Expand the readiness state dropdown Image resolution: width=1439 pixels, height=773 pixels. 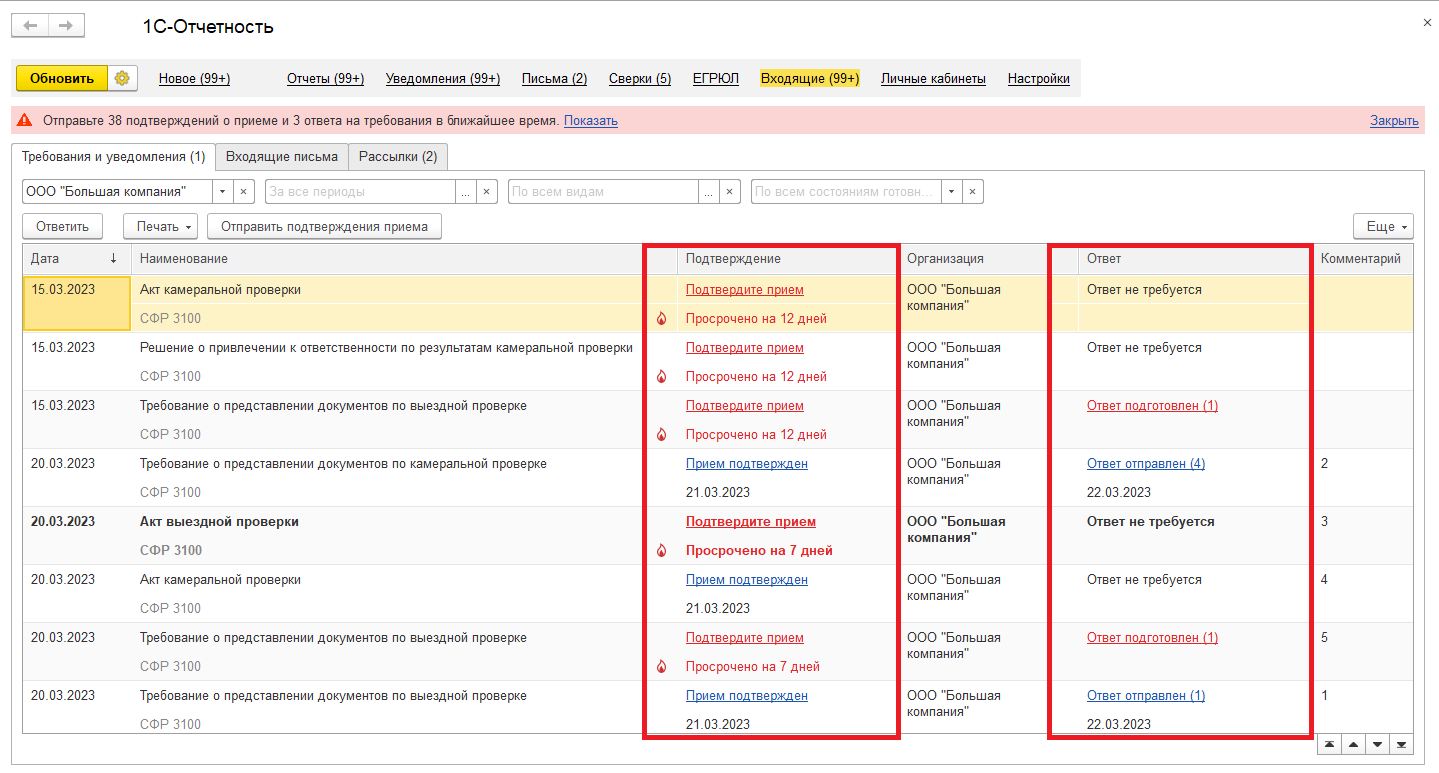pos(952,191)
